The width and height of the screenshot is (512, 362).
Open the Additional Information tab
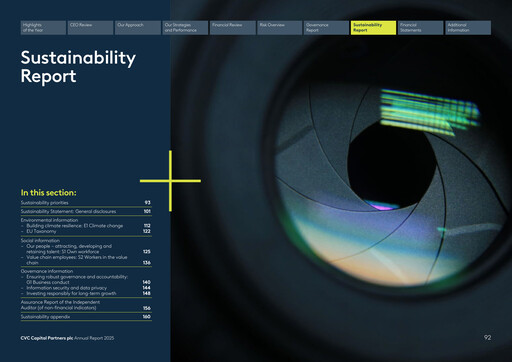(x=468, y=28)
